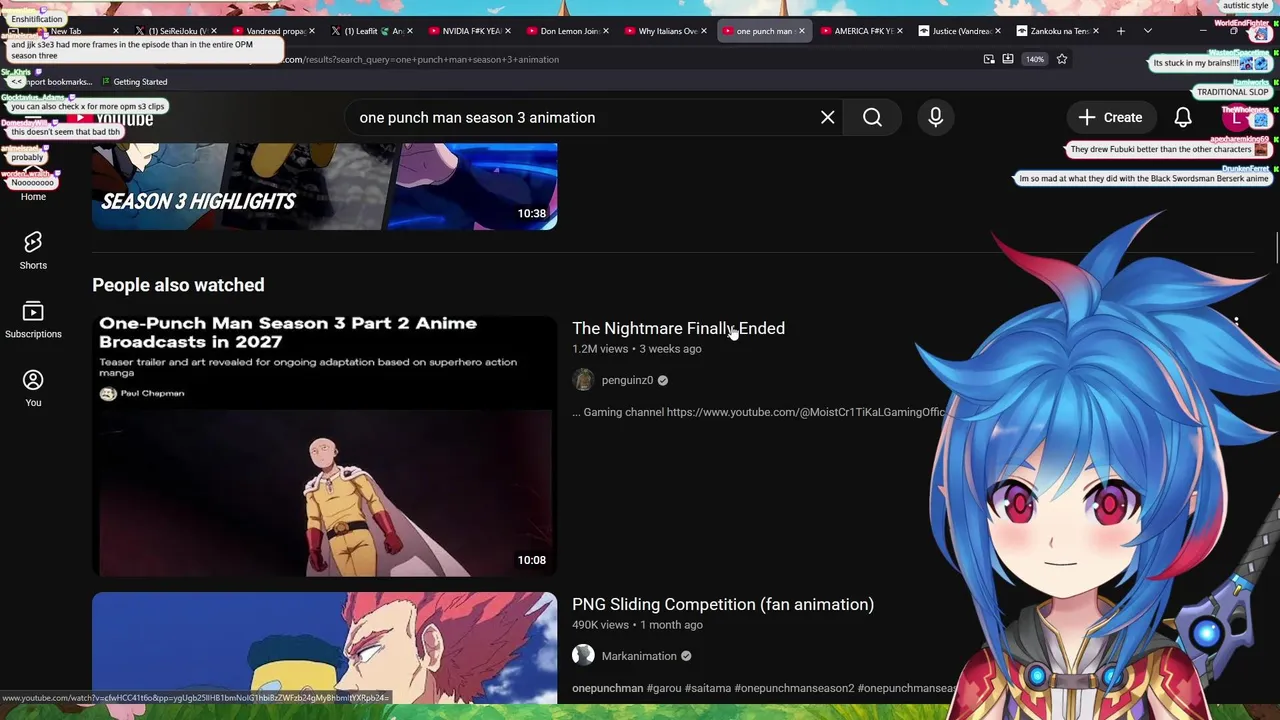Open the PNG Sliding Competition thumbnail
Image resolution: width=1280 pixels, height=720 pixels.
[324, 648]
